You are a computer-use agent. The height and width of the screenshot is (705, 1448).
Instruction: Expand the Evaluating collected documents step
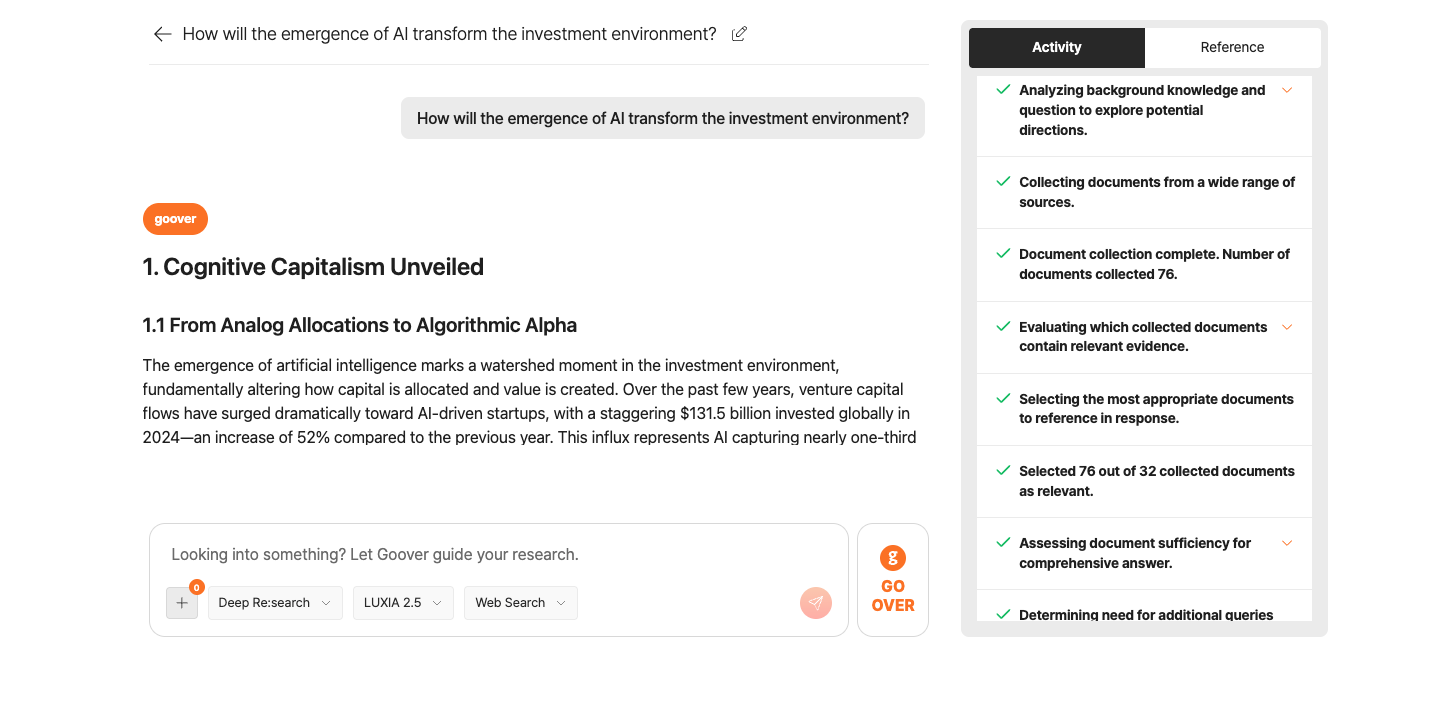pyautogui.click(x=1287, y=327)
